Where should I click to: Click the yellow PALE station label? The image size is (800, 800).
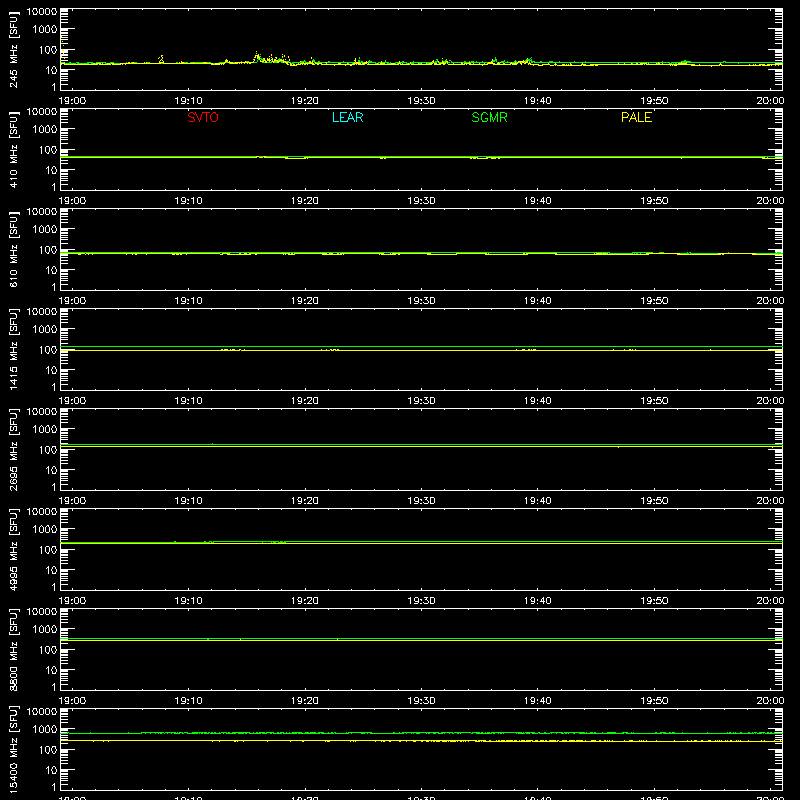(636, 117)
